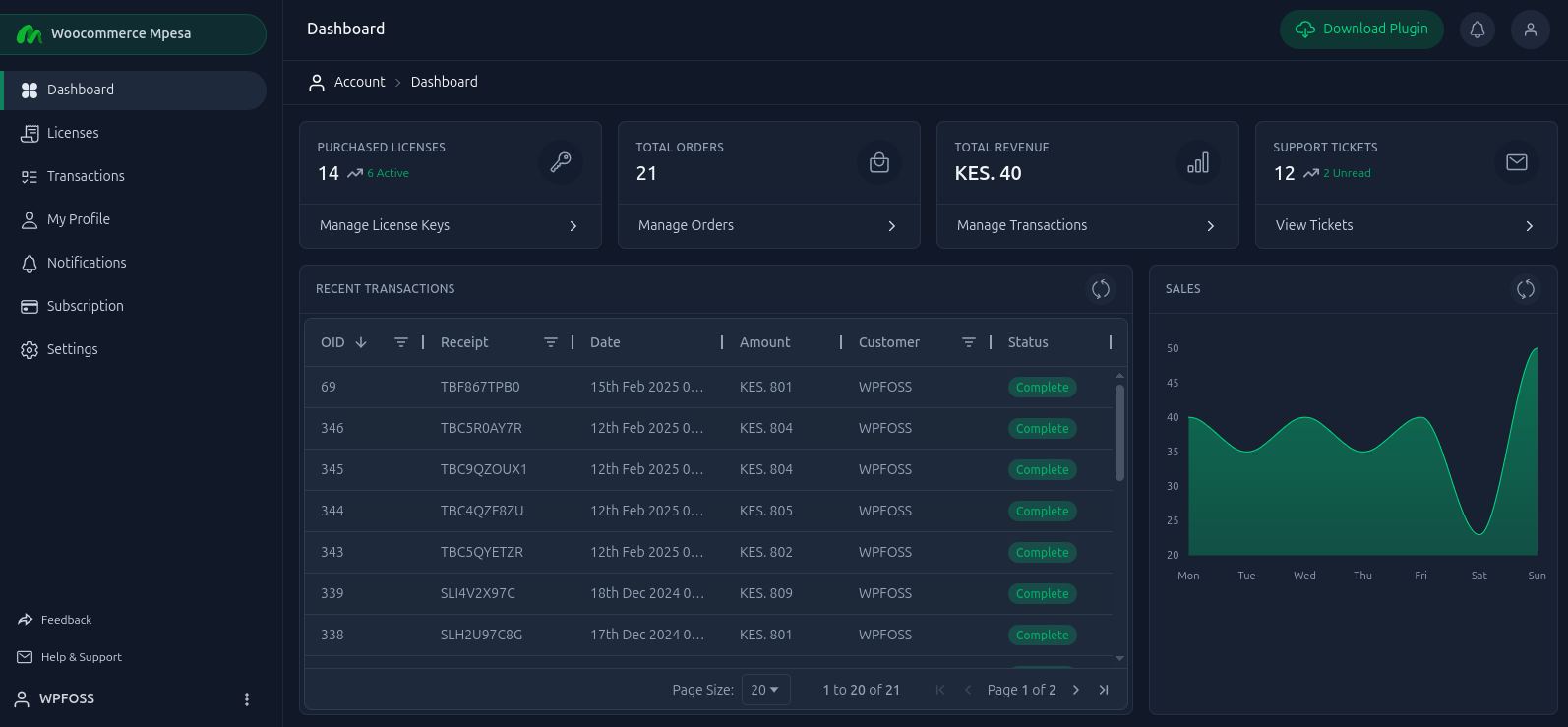Click the 18th Dec 2024 date cell
Screen dimensions: 1568x727
tap(647, 594)
